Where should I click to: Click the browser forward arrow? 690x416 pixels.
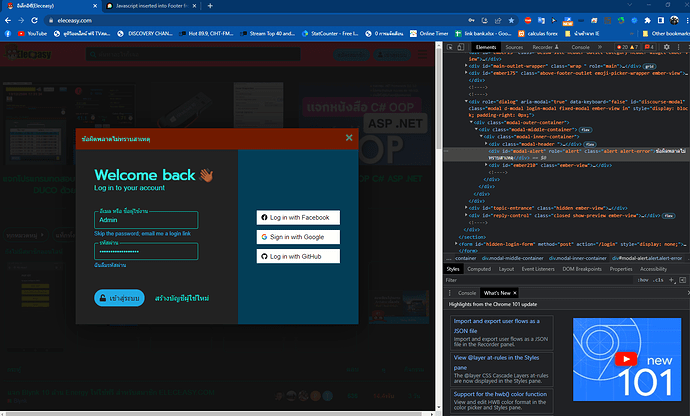(x=21, y=20)
